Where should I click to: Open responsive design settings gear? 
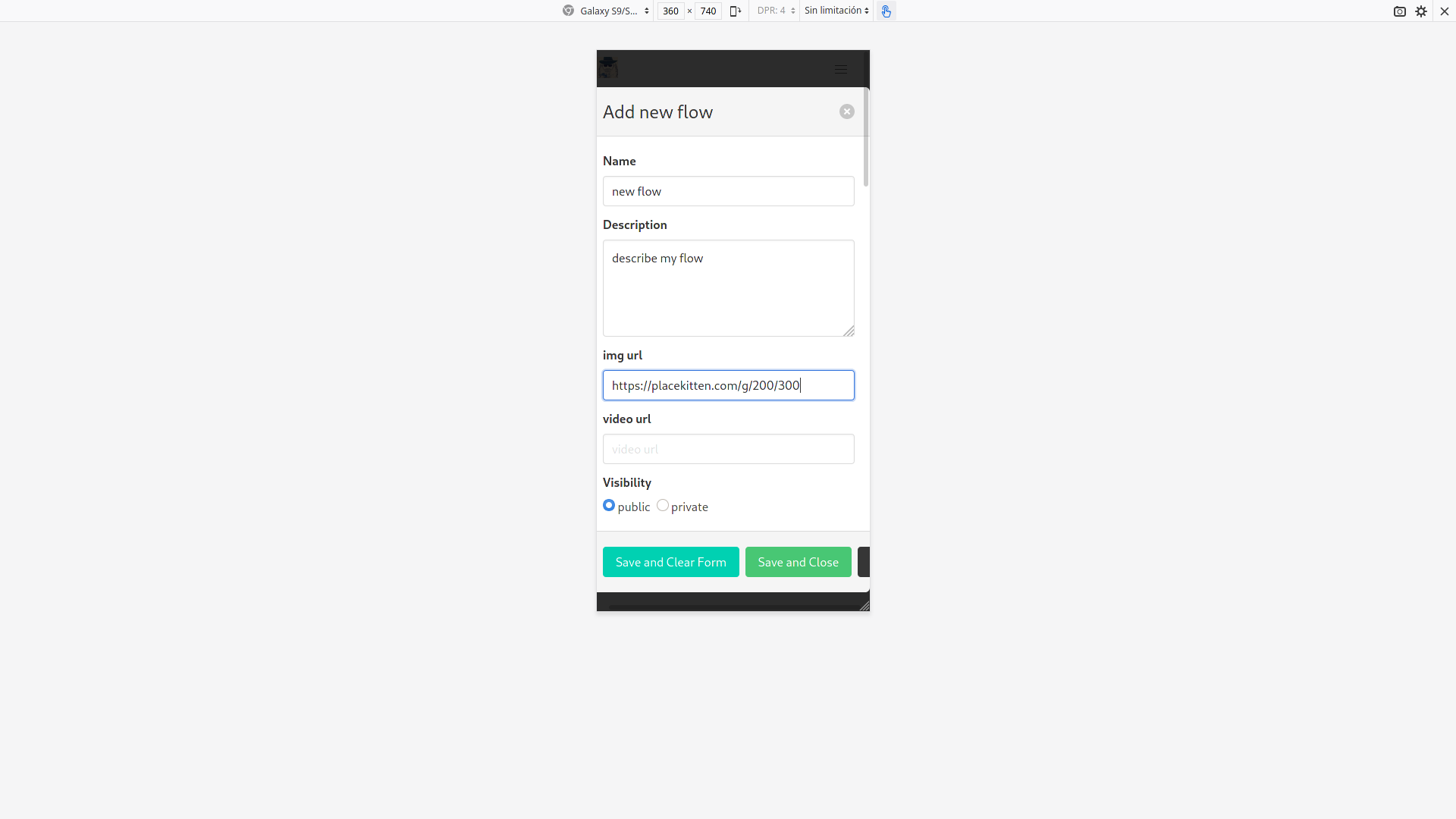(1421, 11)
